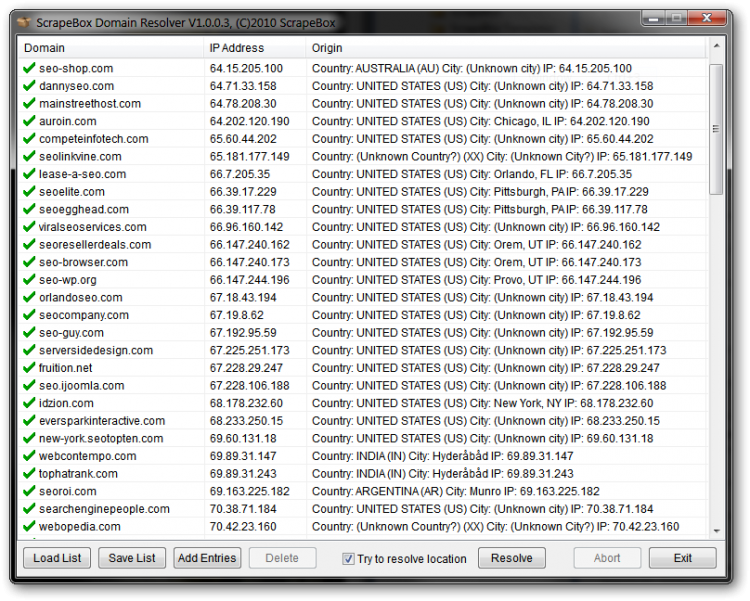750x601 pixels.
Task: Click the origin text mentioning ARGENTINA (AR)
Action: [455, 491]
